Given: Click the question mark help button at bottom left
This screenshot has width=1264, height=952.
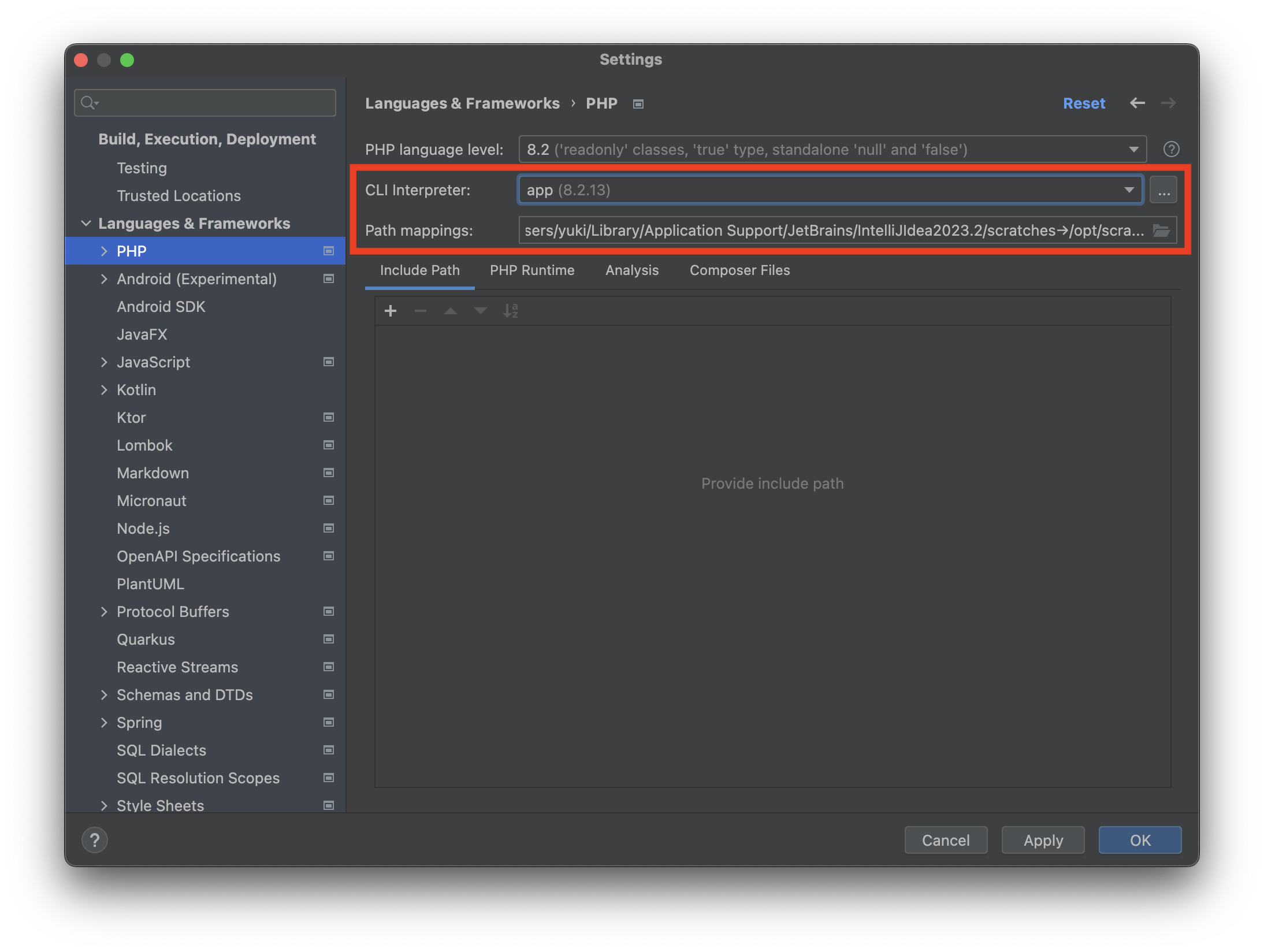Looking at the screenshot, I should (x=95, y=840).
